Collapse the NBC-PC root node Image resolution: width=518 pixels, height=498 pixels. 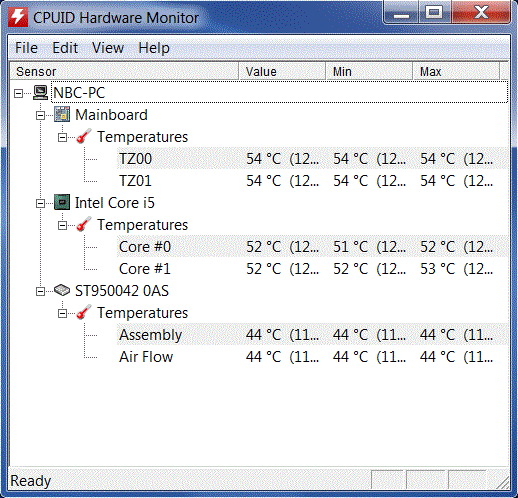click(19, 93)
